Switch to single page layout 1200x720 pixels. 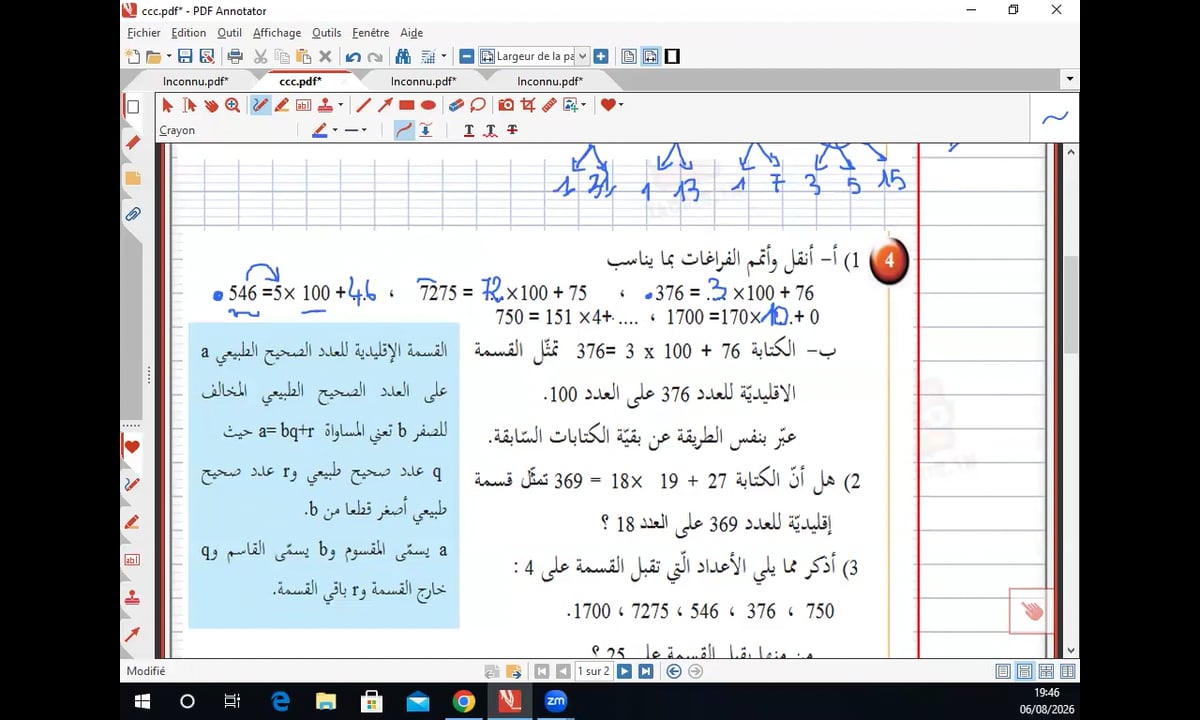(x=1003, y=672)
